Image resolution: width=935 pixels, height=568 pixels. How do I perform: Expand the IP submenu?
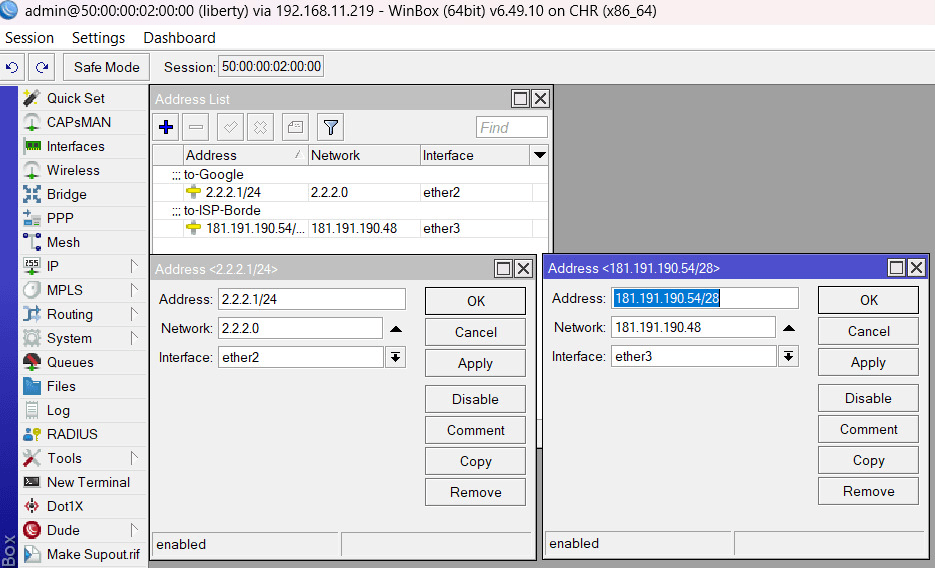click(x=134, y=266)
